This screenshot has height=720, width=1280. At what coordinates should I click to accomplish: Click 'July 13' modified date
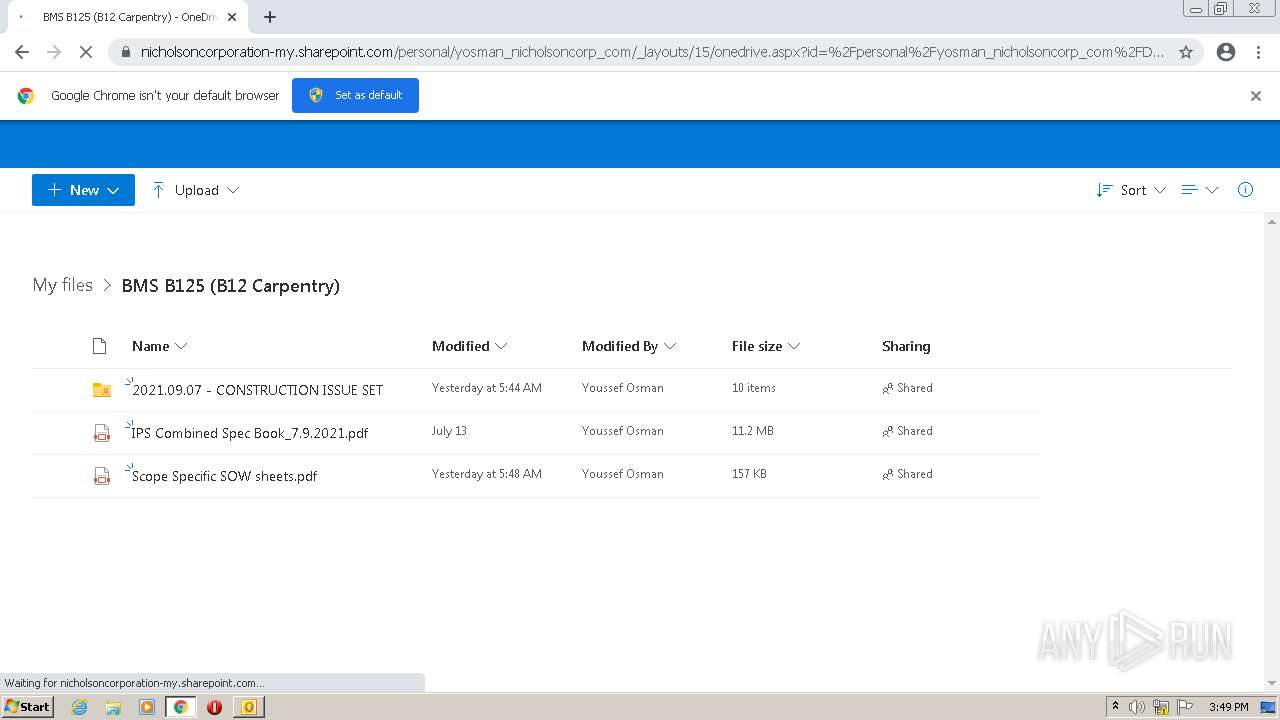pyautogui.click(x=449, y=431)
